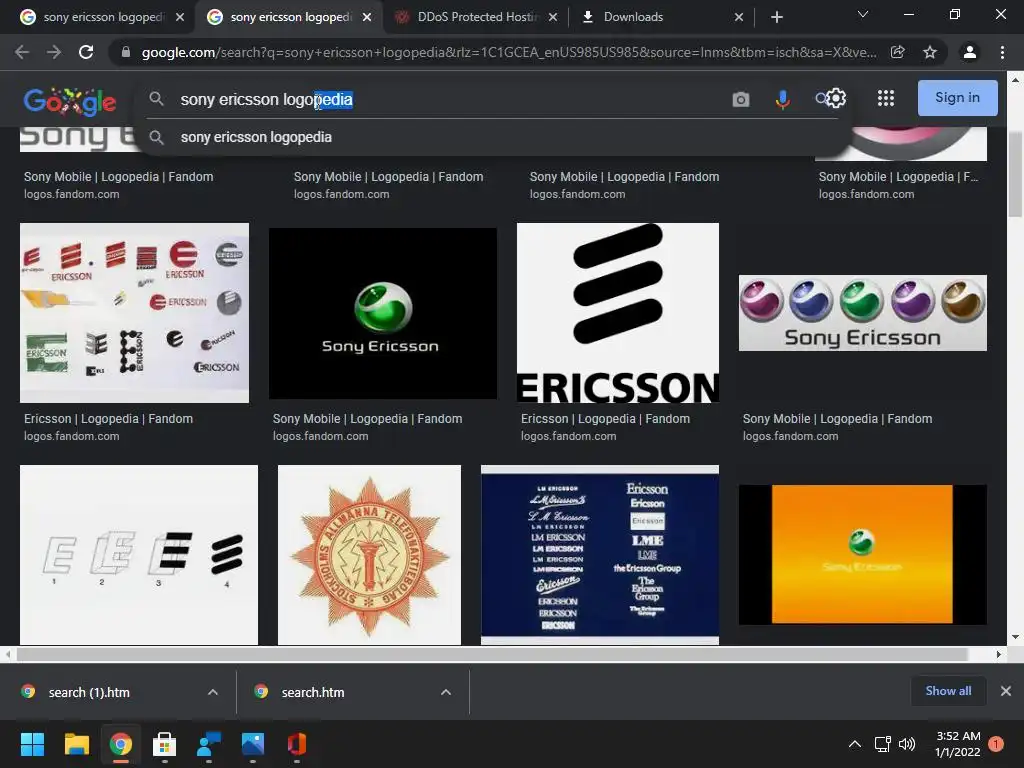Open the volume control in tray
The width and height of the screenshot is (1024, 768).
tap(907, 744)
